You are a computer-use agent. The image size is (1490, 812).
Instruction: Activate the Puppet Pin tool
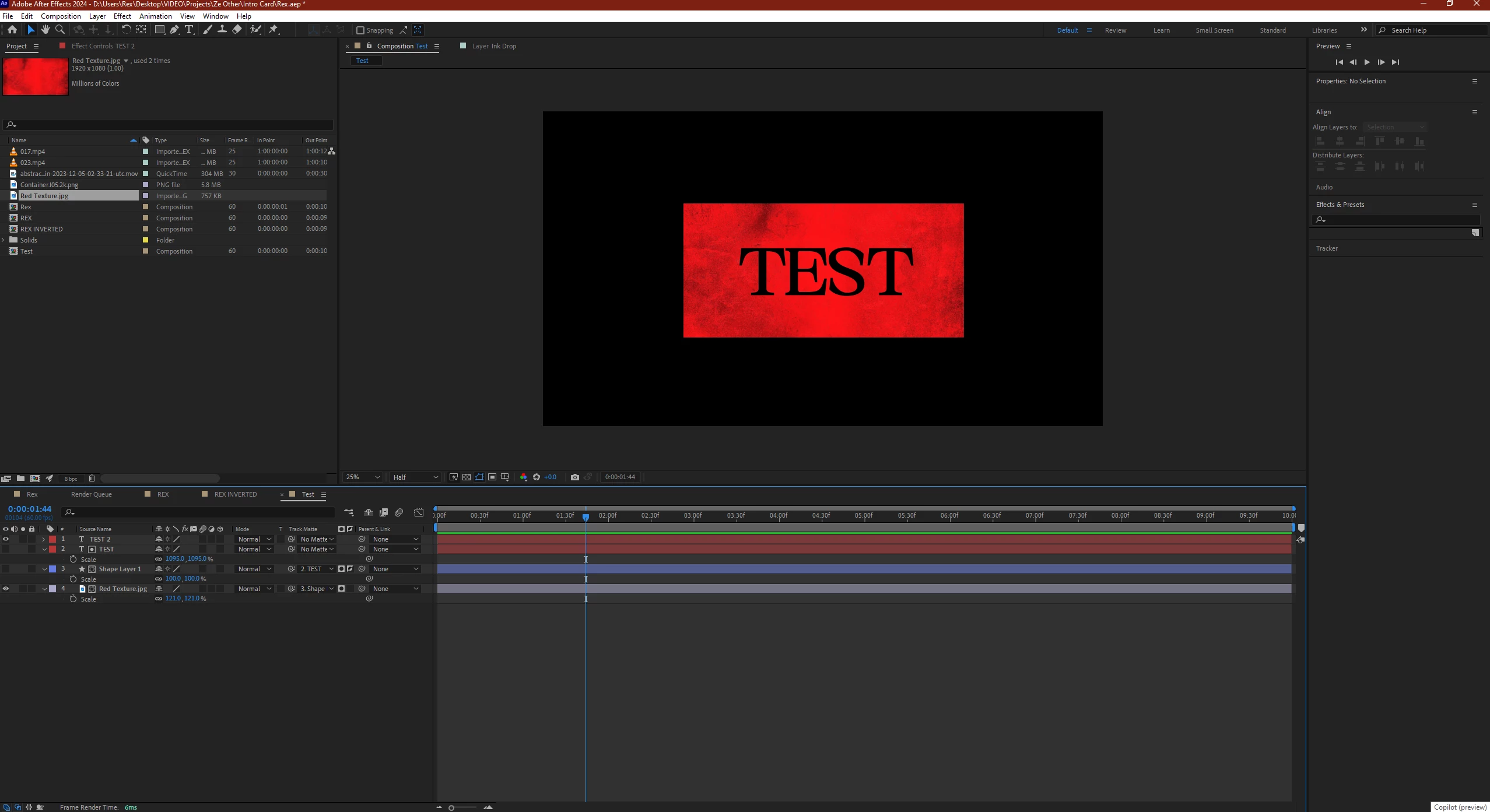tap(274, 30)
